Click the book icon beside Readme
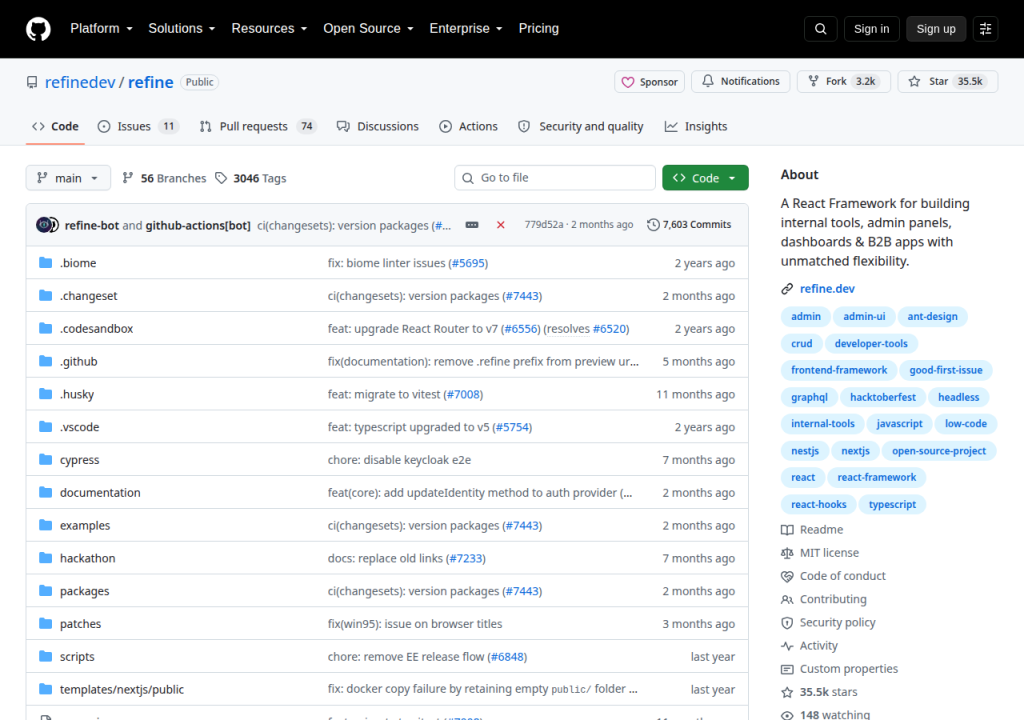The image size is (1024, 720). coord(787,530)
